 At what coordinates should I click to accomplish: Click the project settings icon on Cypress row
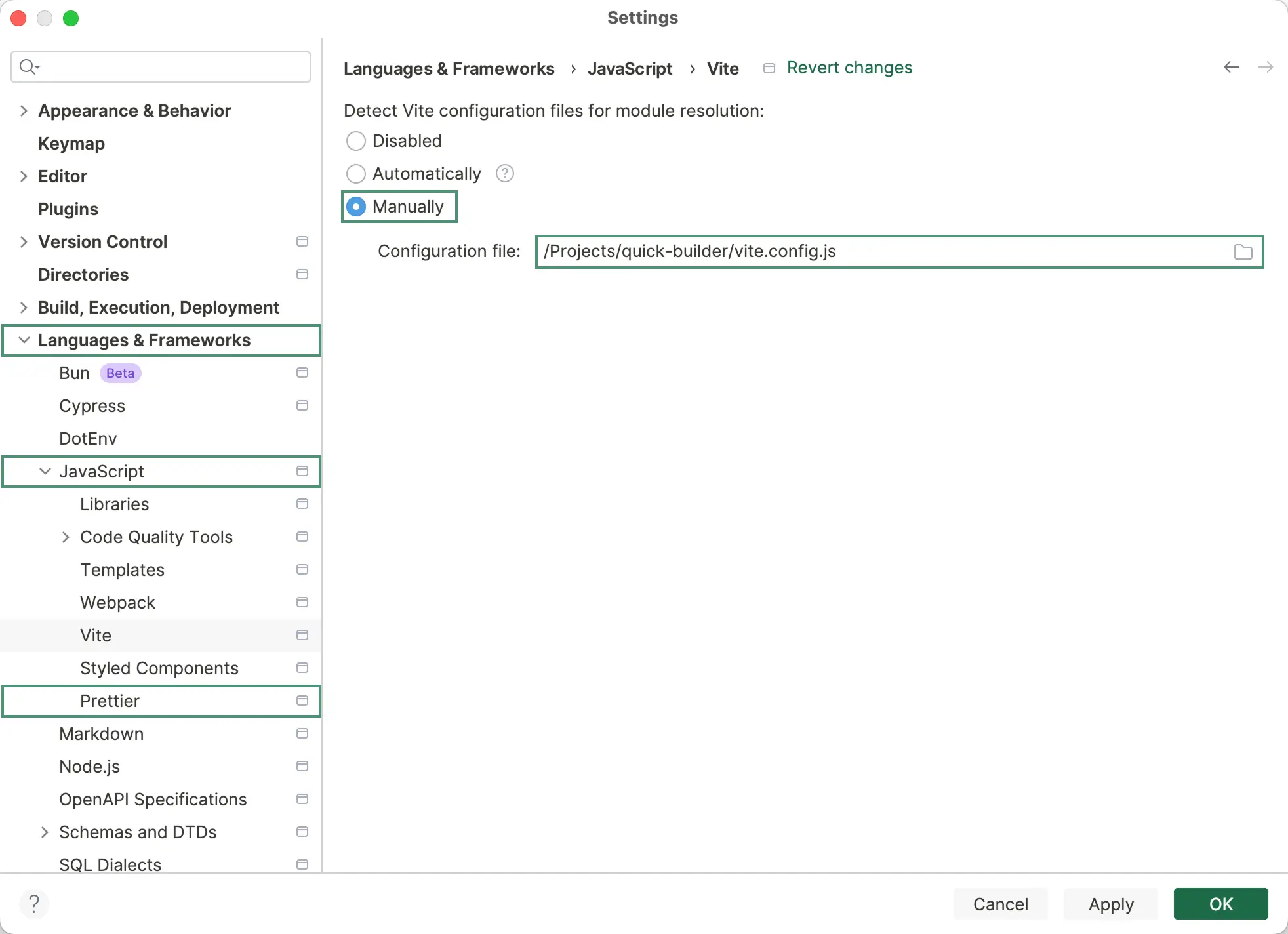(302, 406)
